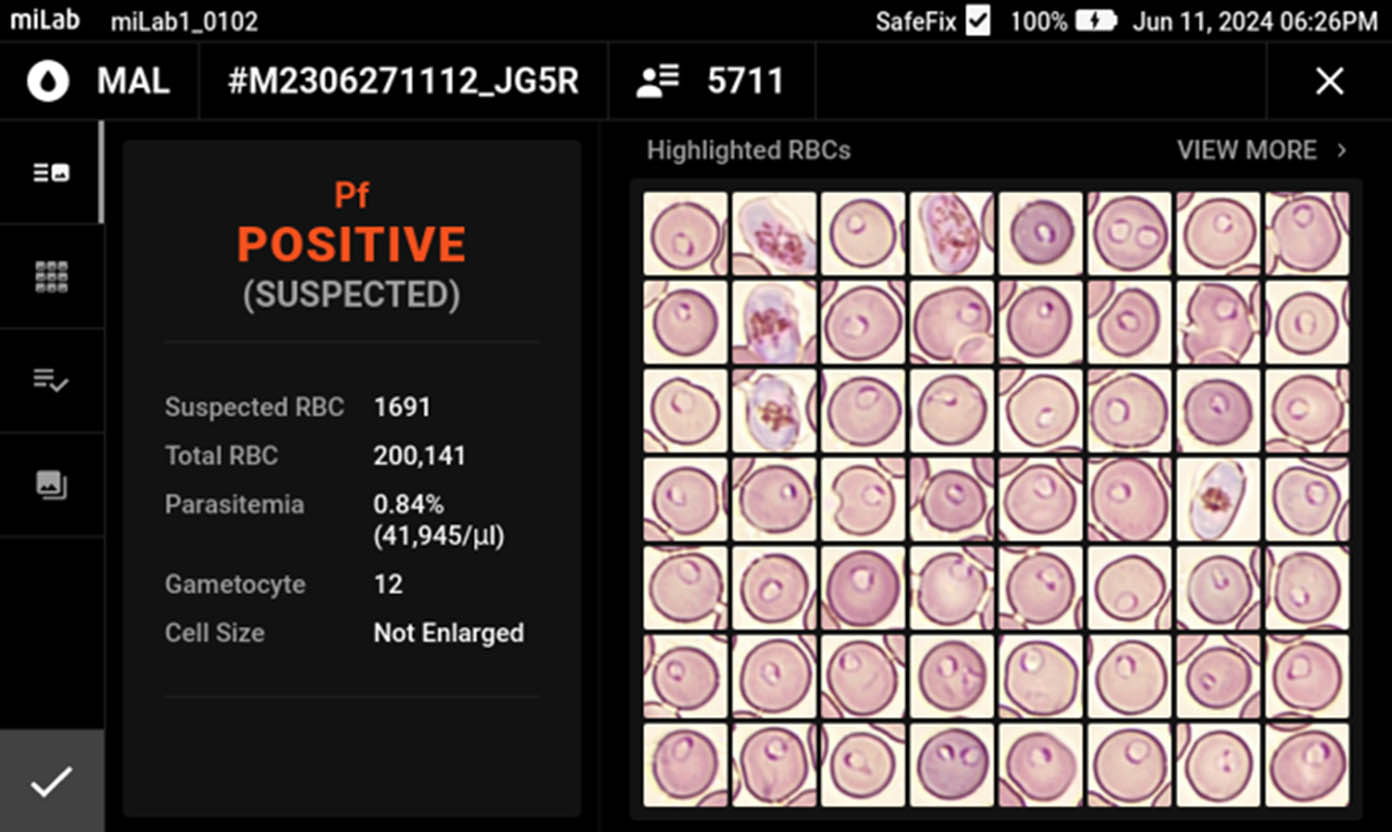Screen dimensions: 1392x832
Task: Close the result screen with X
Action: [x=1329, y=81]
